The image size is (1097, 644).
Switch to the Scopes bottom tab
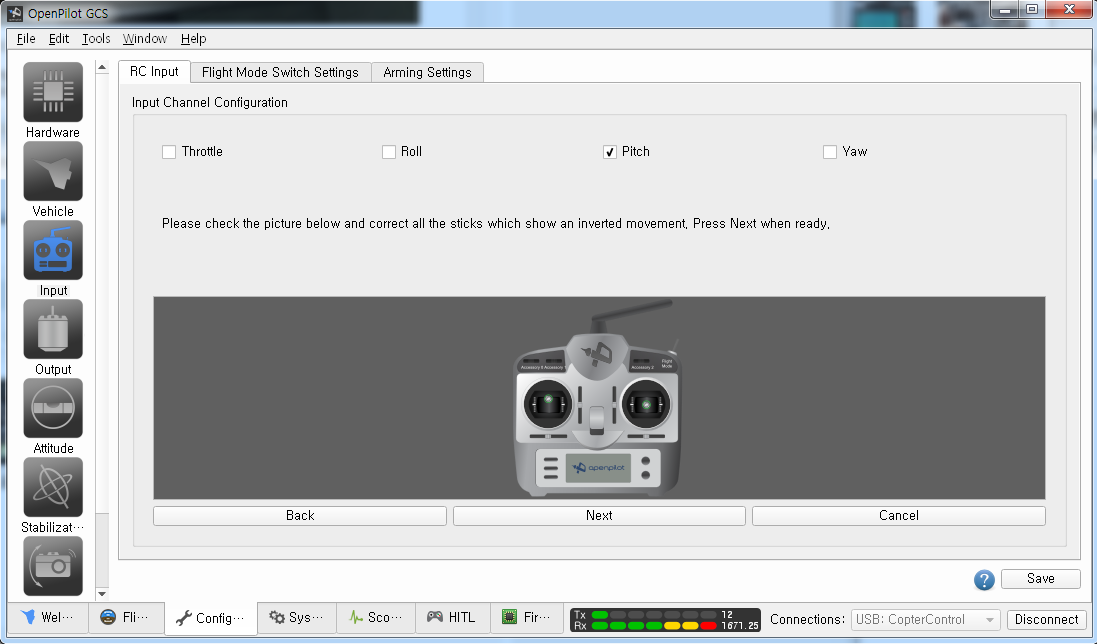coord(376,617)
